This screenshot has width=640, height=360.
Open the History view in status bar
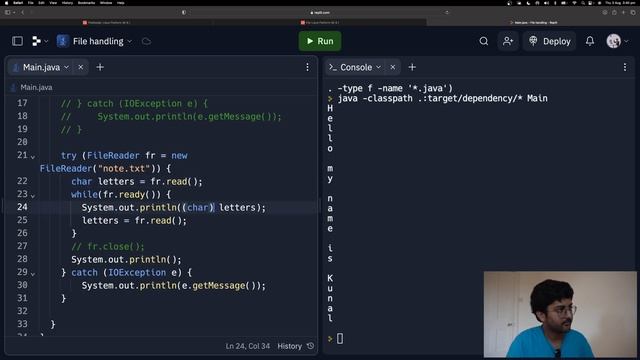(x=296, y=346)
